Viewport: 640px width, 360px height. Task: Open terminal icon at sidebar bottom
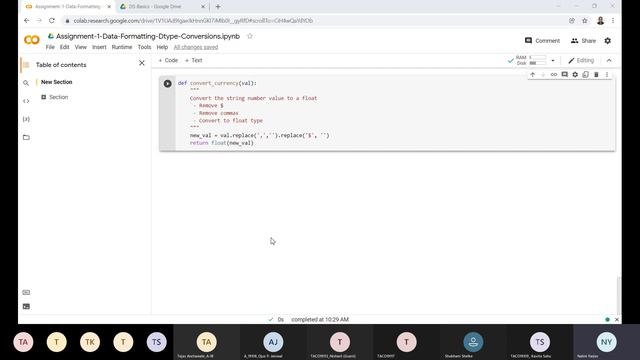(26, 306)
